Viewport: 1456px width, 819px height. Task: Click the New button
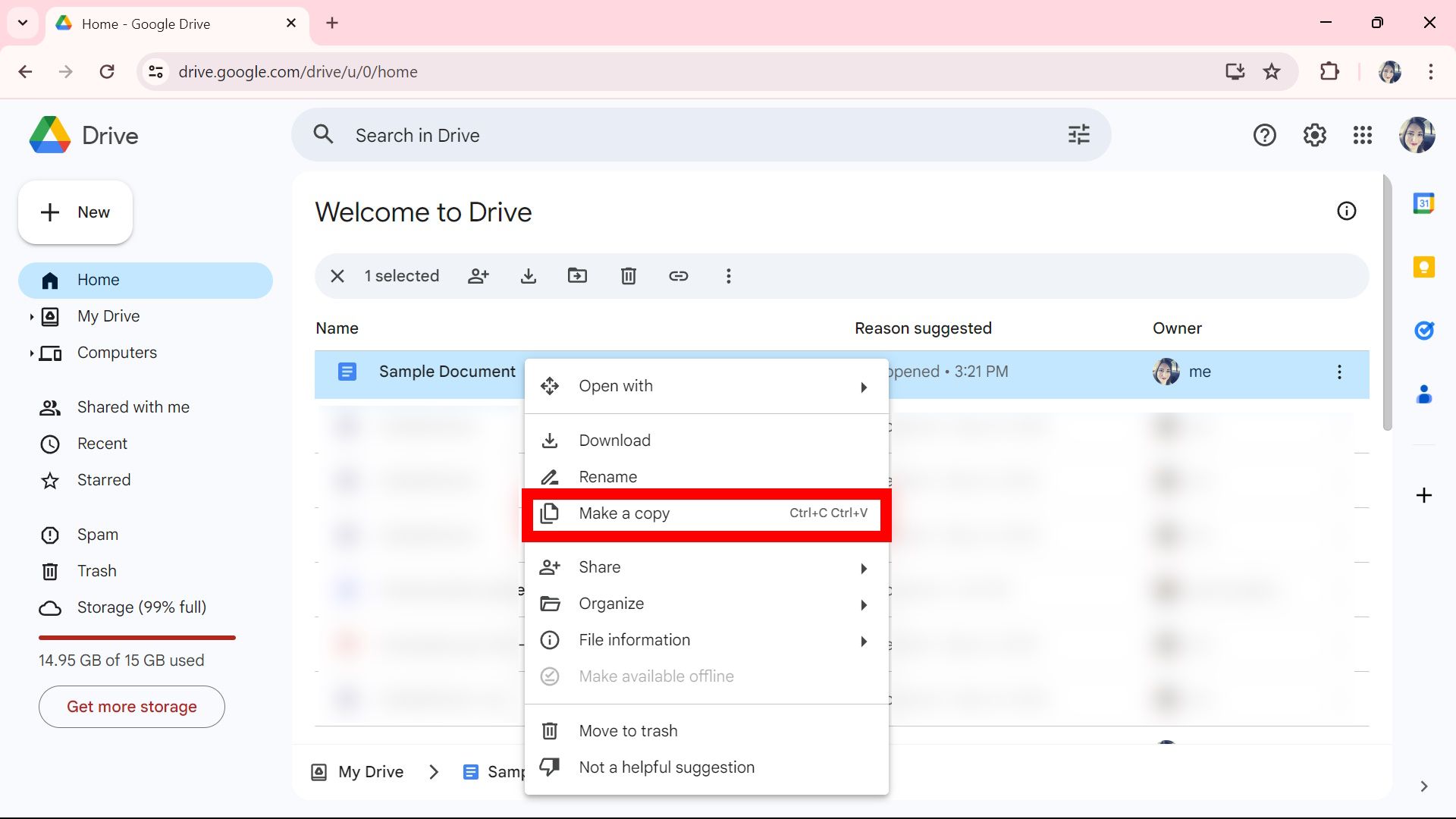coord(74,212)
